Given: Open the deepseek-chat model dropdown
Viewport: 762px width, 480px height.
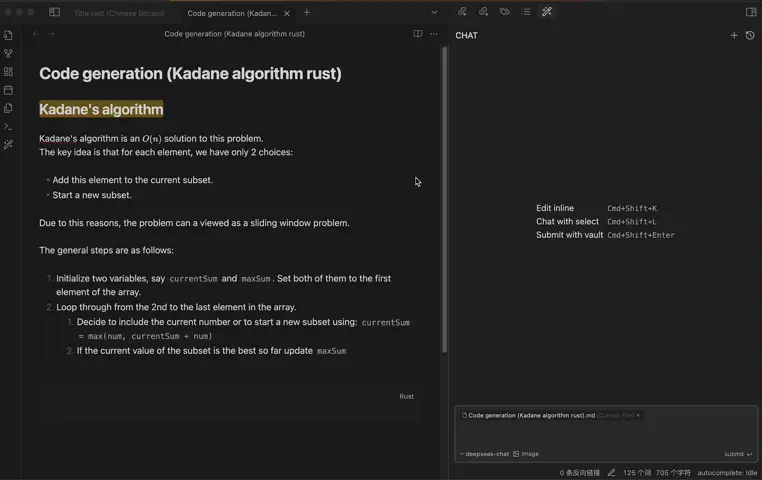Looking at the screenshot, I should tap(484, 454).
